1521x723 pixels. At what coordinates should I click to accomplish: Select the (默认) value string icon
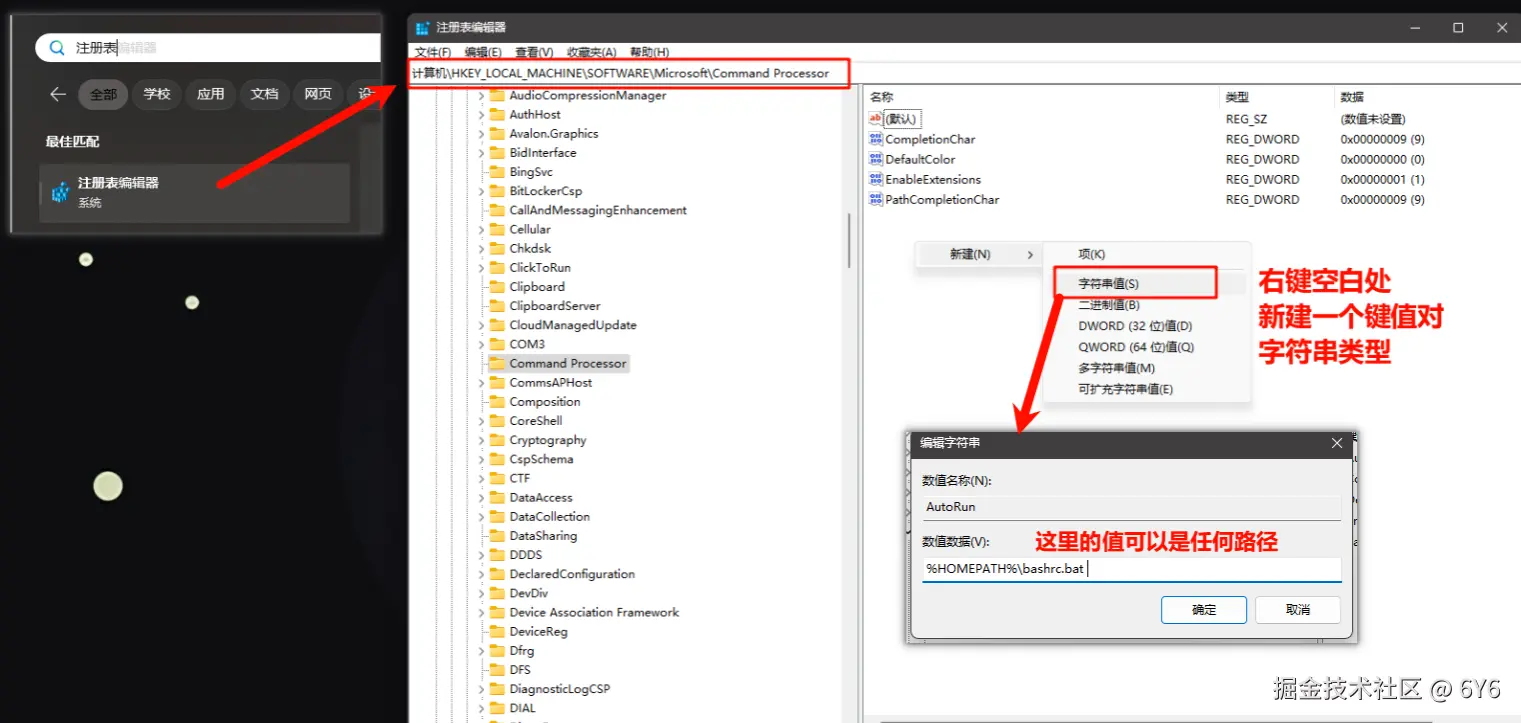tap(876, 119)
